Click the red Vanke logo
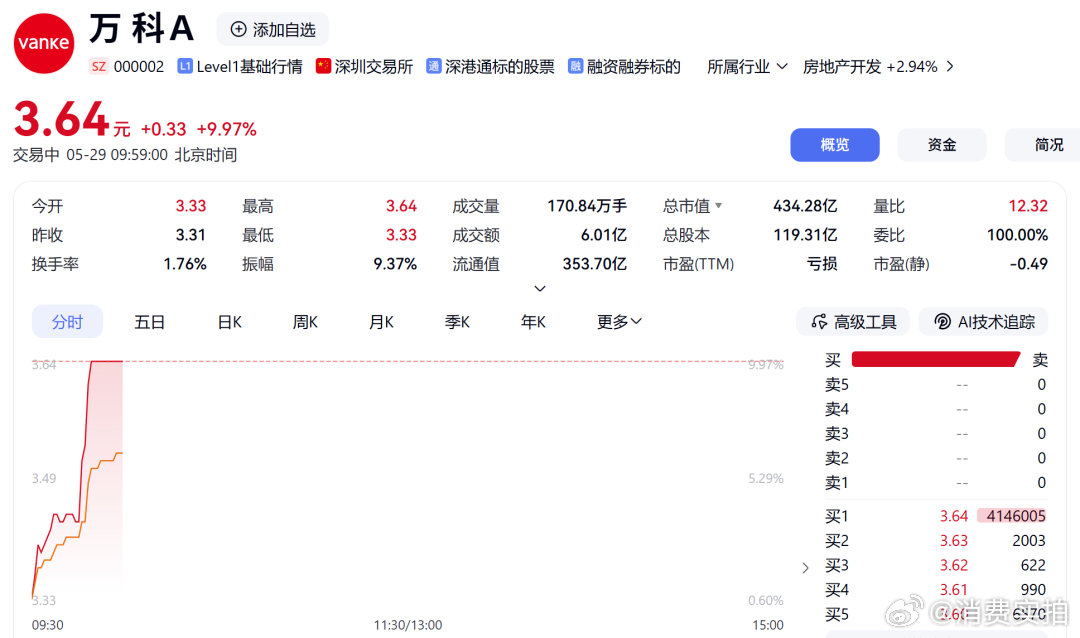 (x=43, y=43)
